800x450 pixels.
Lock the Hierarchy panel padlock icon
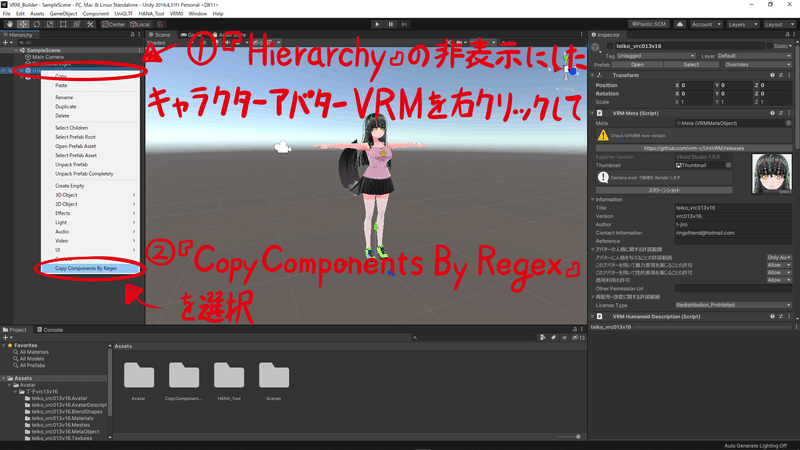point(132,35)
